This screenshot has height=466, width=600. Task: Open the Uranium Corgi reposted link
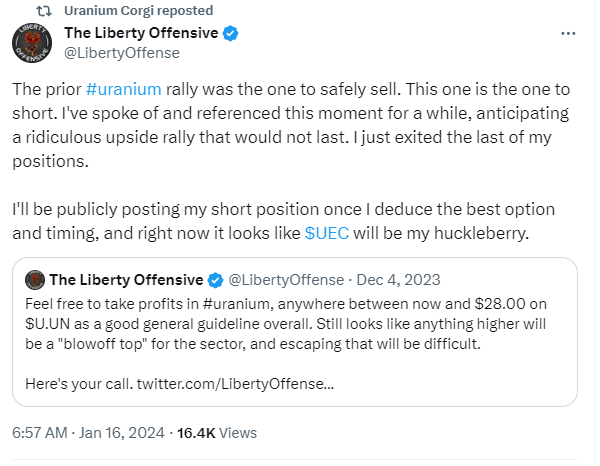138,11
